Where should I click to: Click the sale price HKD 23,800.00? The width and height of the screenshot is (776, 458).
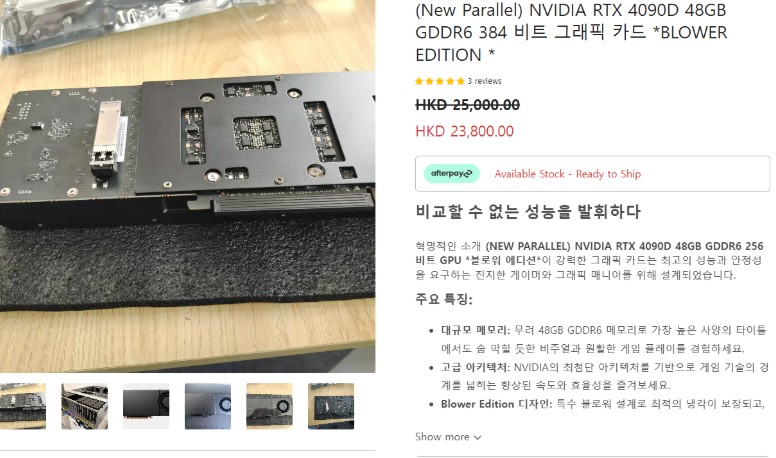[464, 131]
